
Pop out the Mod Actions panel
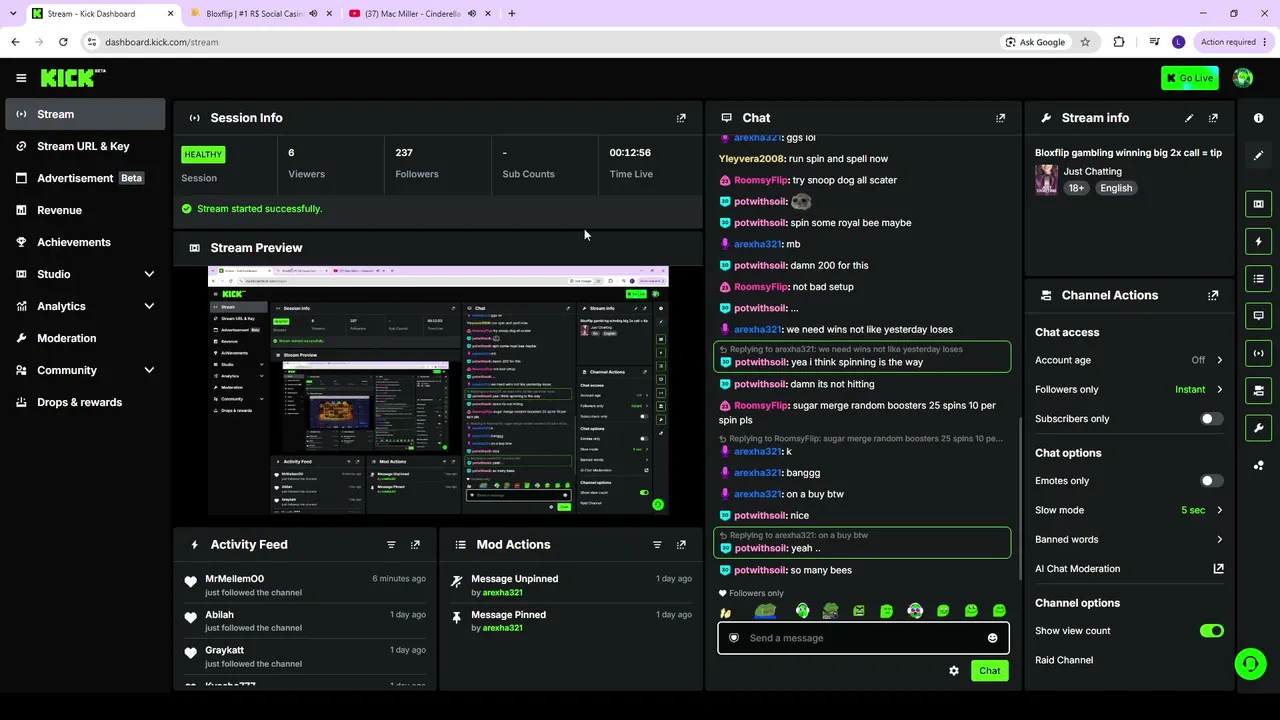[x=681, y=545]
